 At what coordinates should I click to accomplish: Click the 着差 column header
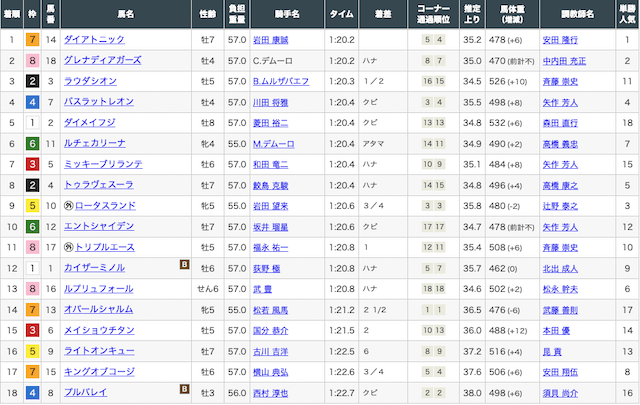(x=383, y=14)
